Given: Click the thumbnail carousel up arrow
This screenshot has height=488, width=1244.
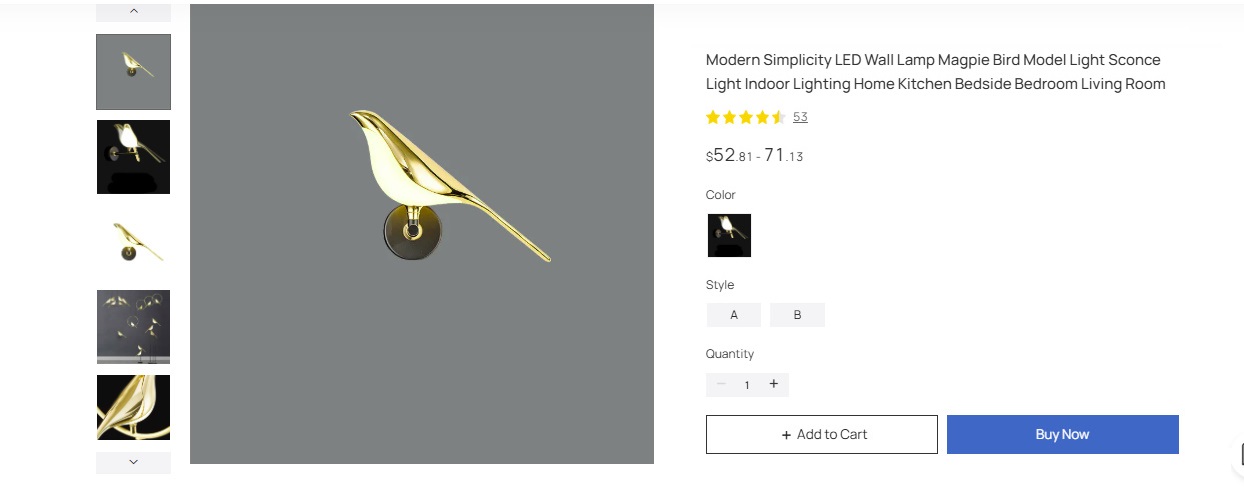Looking at the screenshot, I should tap(133, 12).
